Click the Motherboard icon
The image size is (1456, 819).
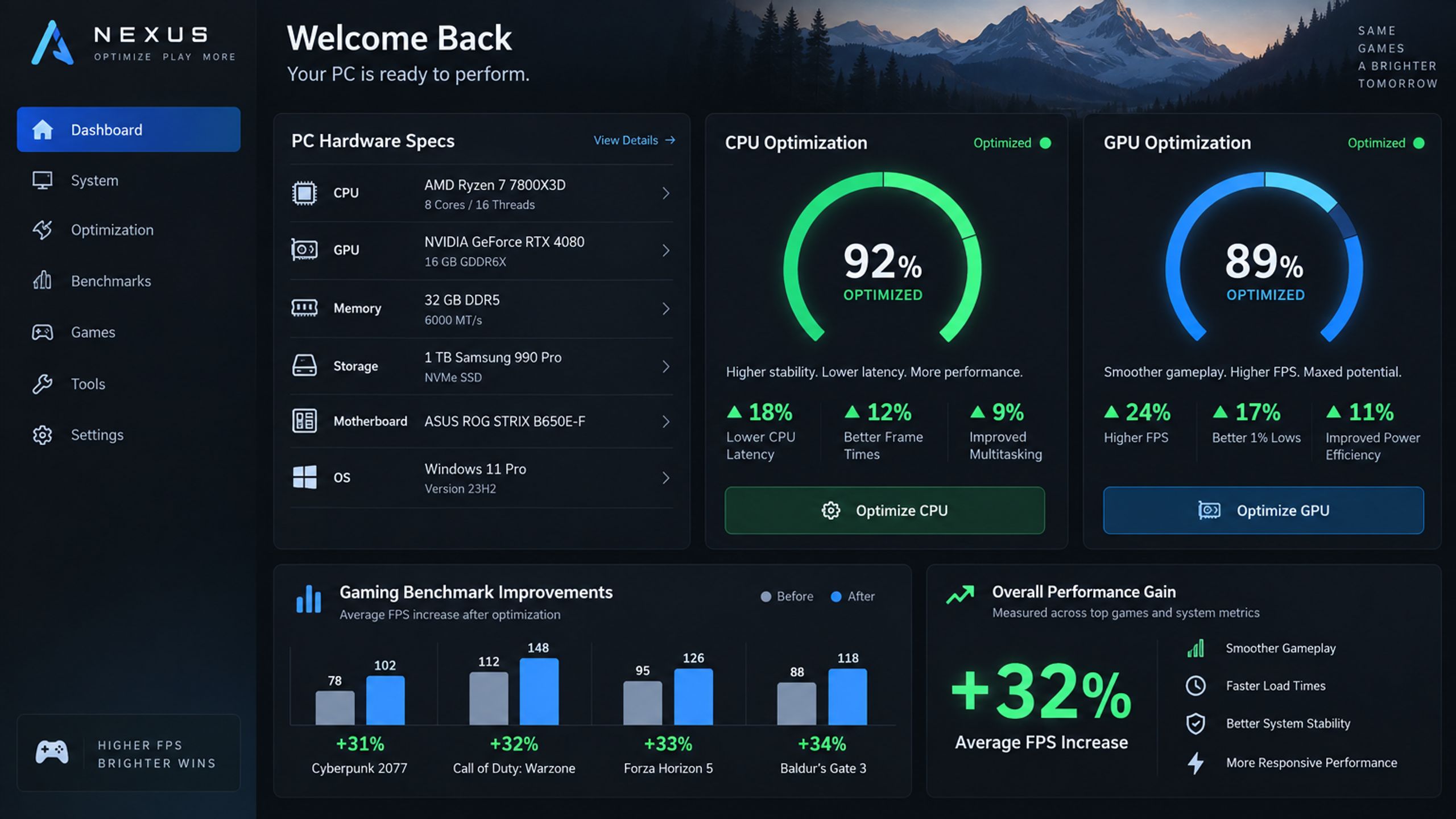[304, 421]
